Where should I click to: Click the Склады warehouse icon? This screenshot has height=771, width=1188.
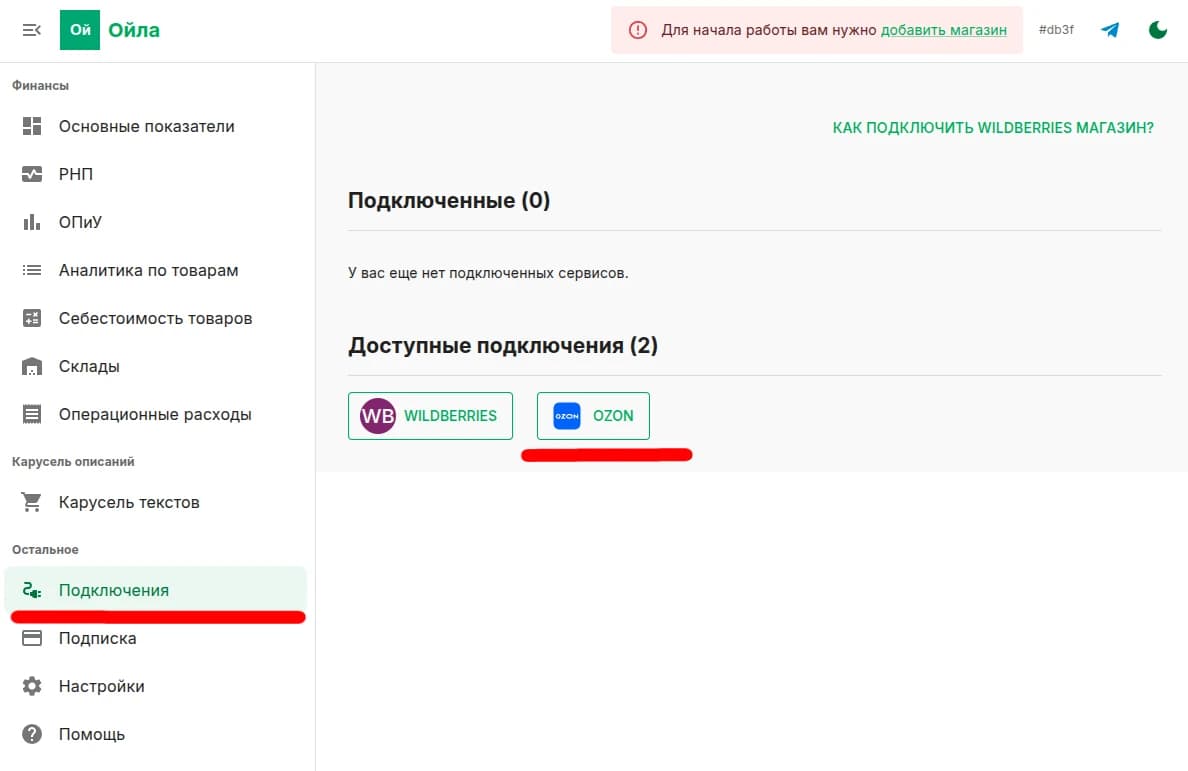31,366
